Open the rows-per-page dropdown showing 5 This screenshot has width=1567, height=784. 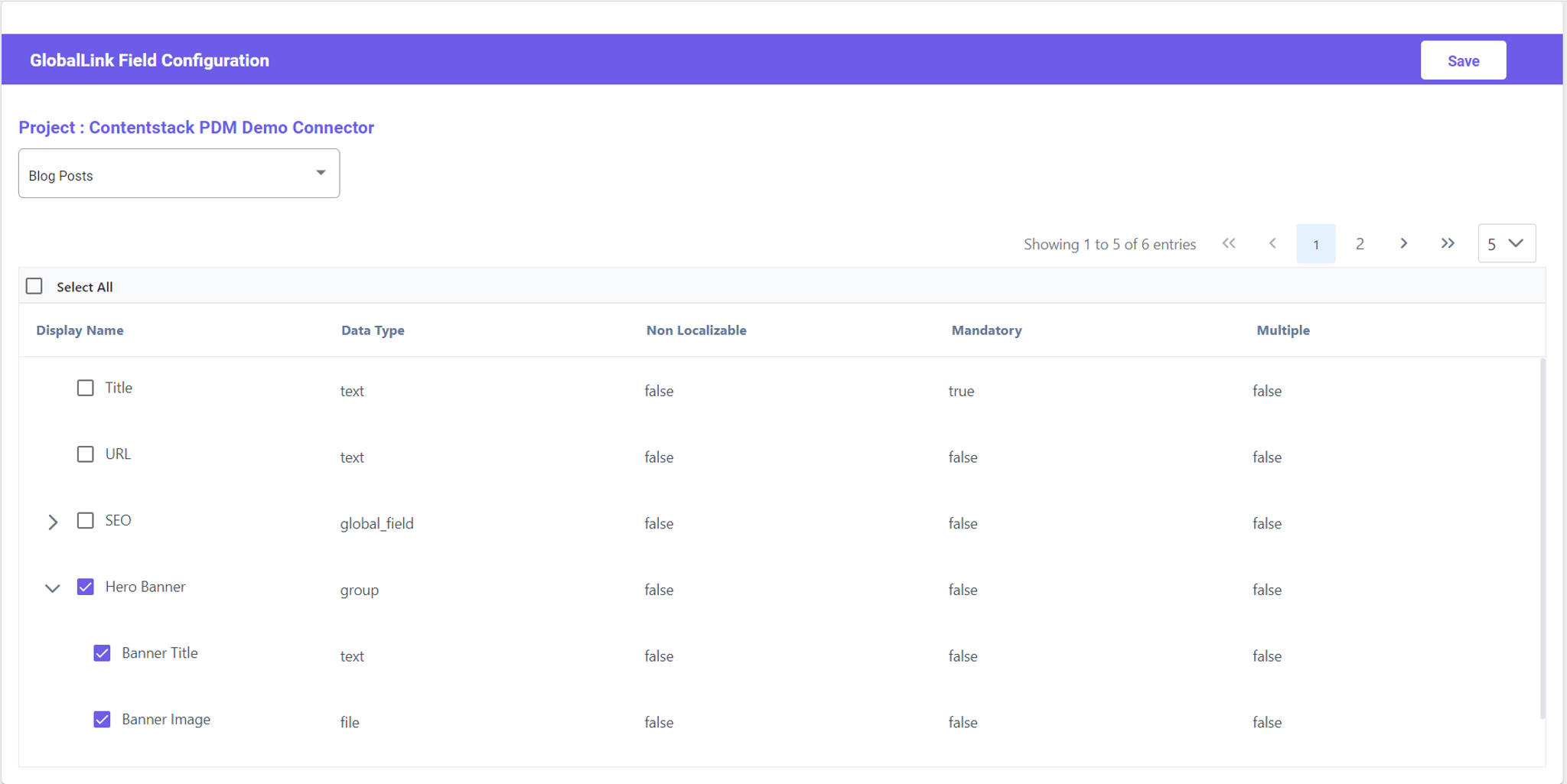tap(1507, 243)
